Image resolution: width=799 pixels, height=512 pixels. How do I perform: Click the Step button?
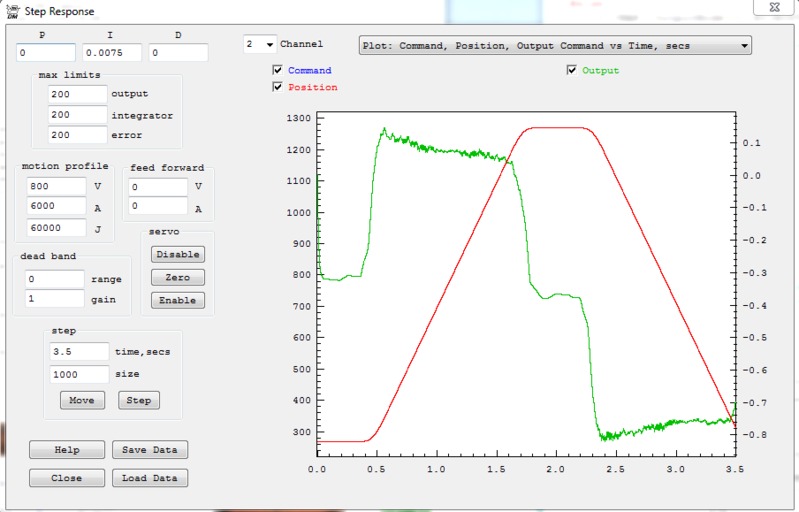139,400
